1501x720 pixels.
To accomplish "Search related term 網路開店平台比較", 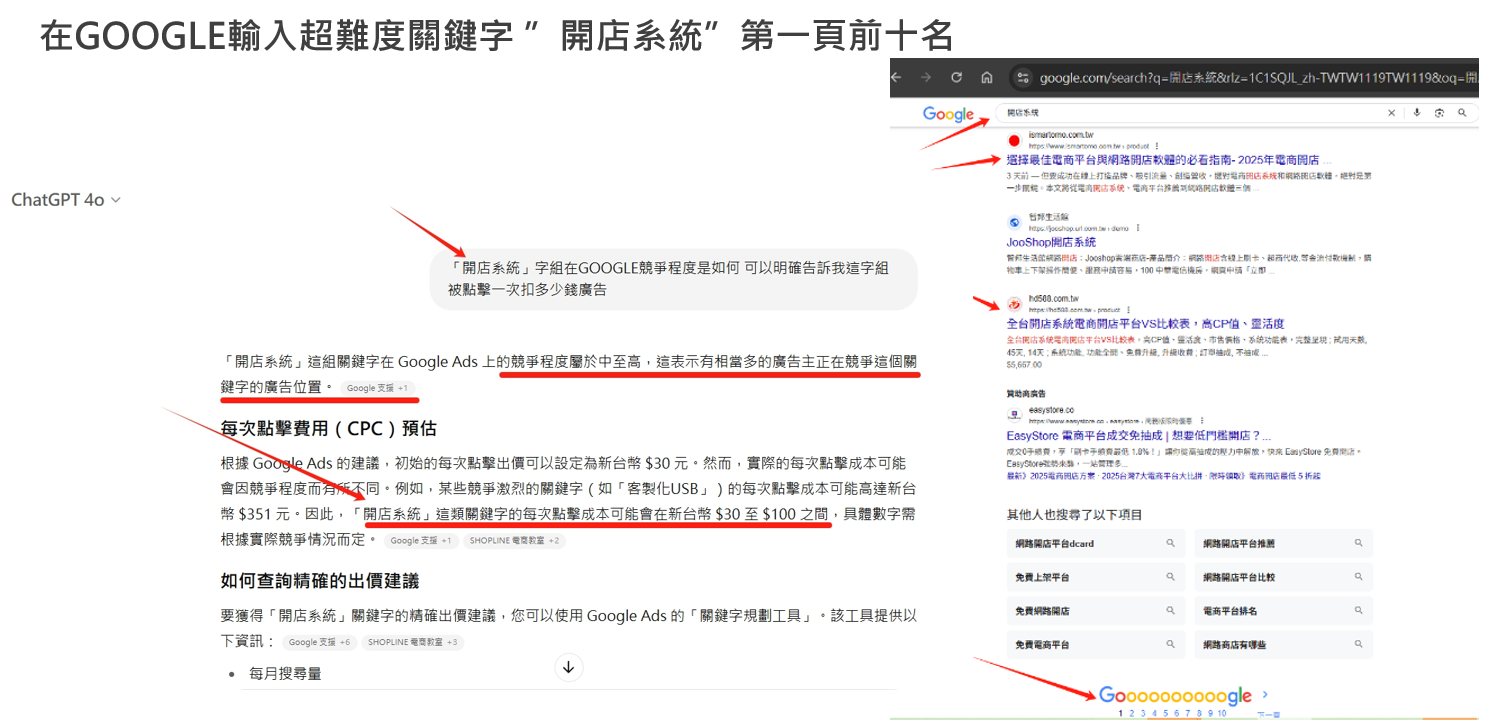I will point(1283,577).
